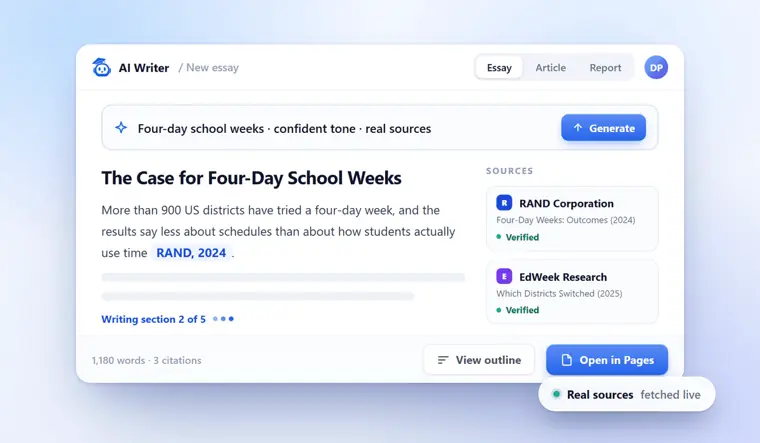Click the first gray placeholder text line
Image resolution: width=760 pixels, height=443 pixels.
(283, 277)
